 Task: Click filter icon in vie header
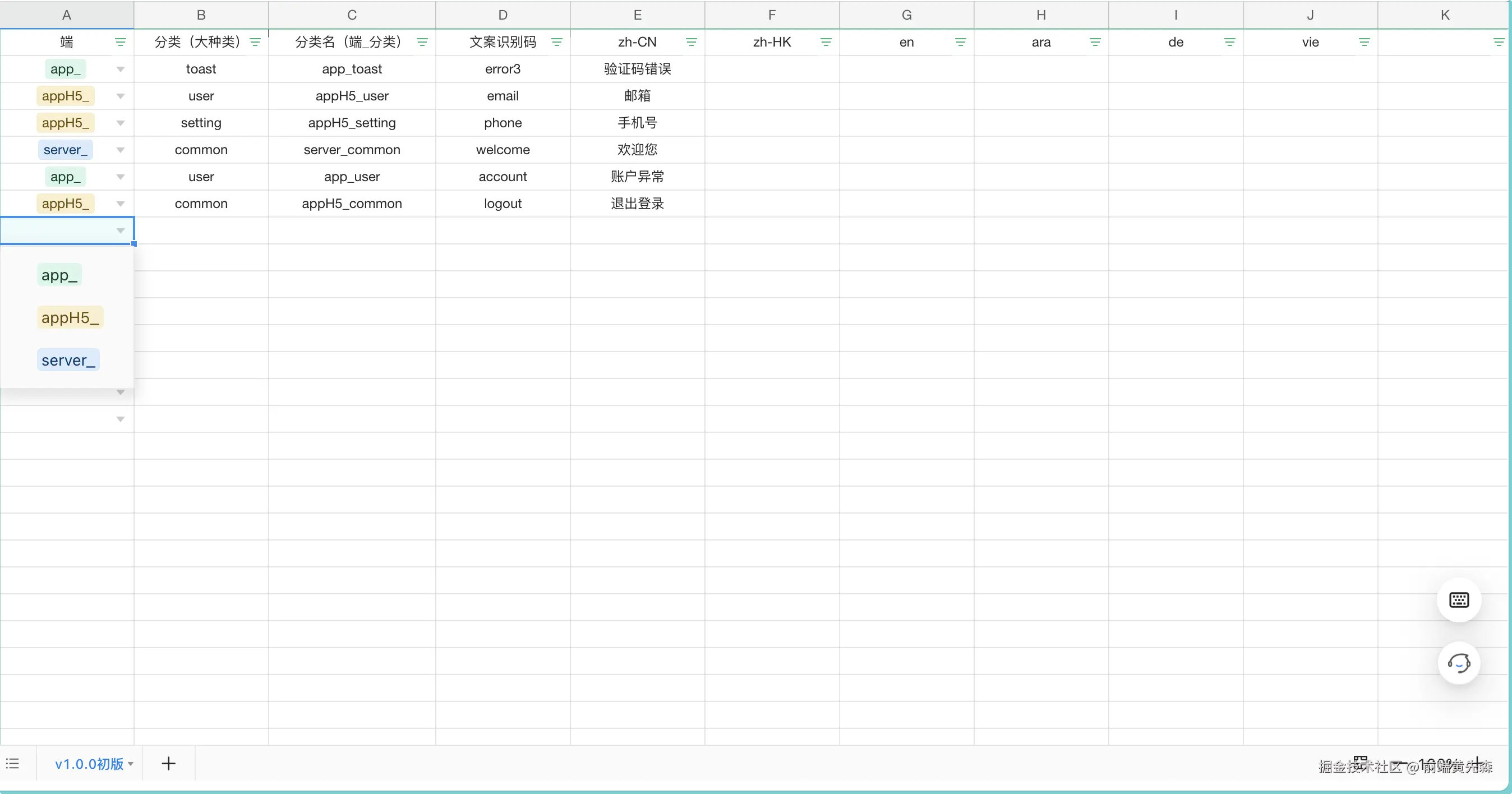pyautogui.click(x=1364, y=42)
